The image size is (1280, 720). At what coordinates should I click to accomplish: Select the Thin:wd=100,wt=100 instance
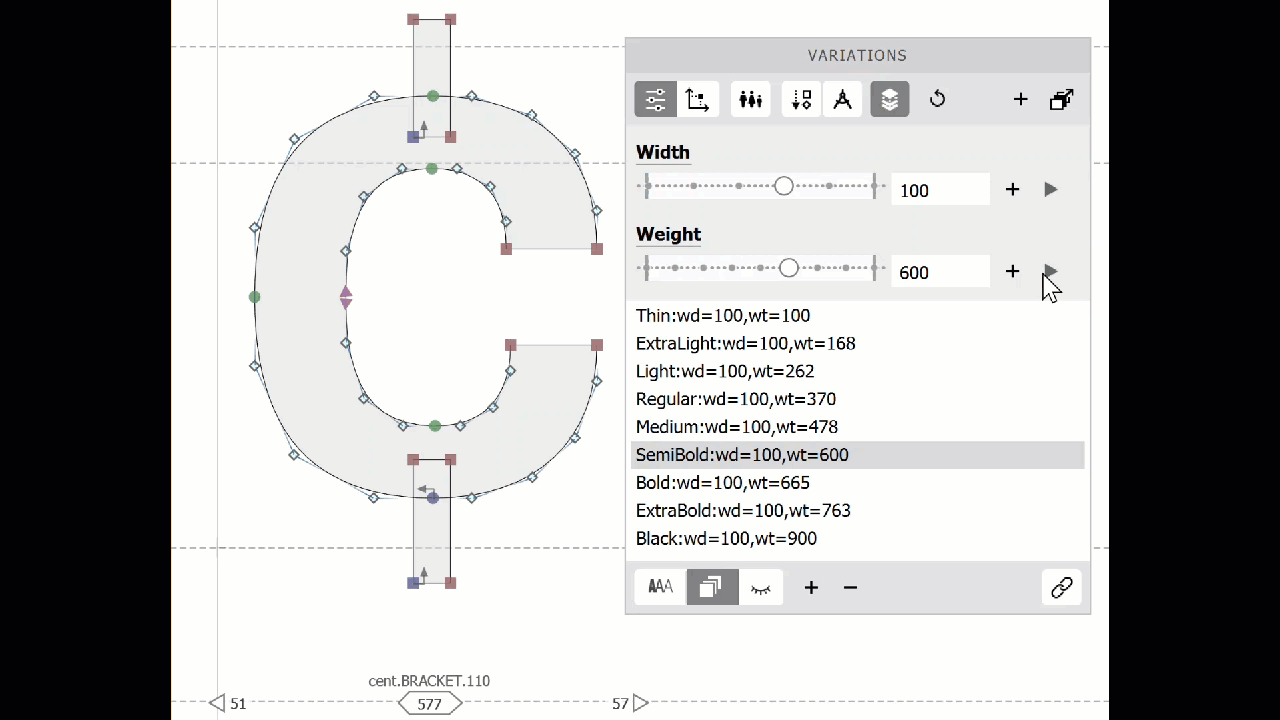click(858, 316)
